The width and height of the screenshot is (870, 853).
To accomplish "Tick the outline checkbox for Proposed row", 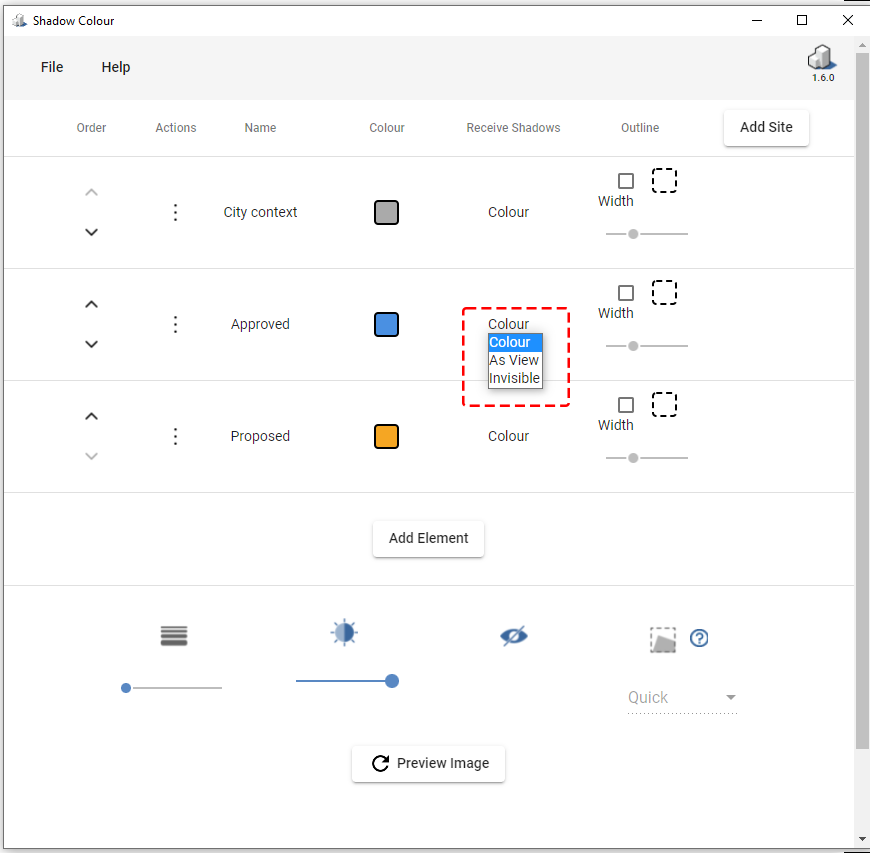I will click(x=626, y=405).
